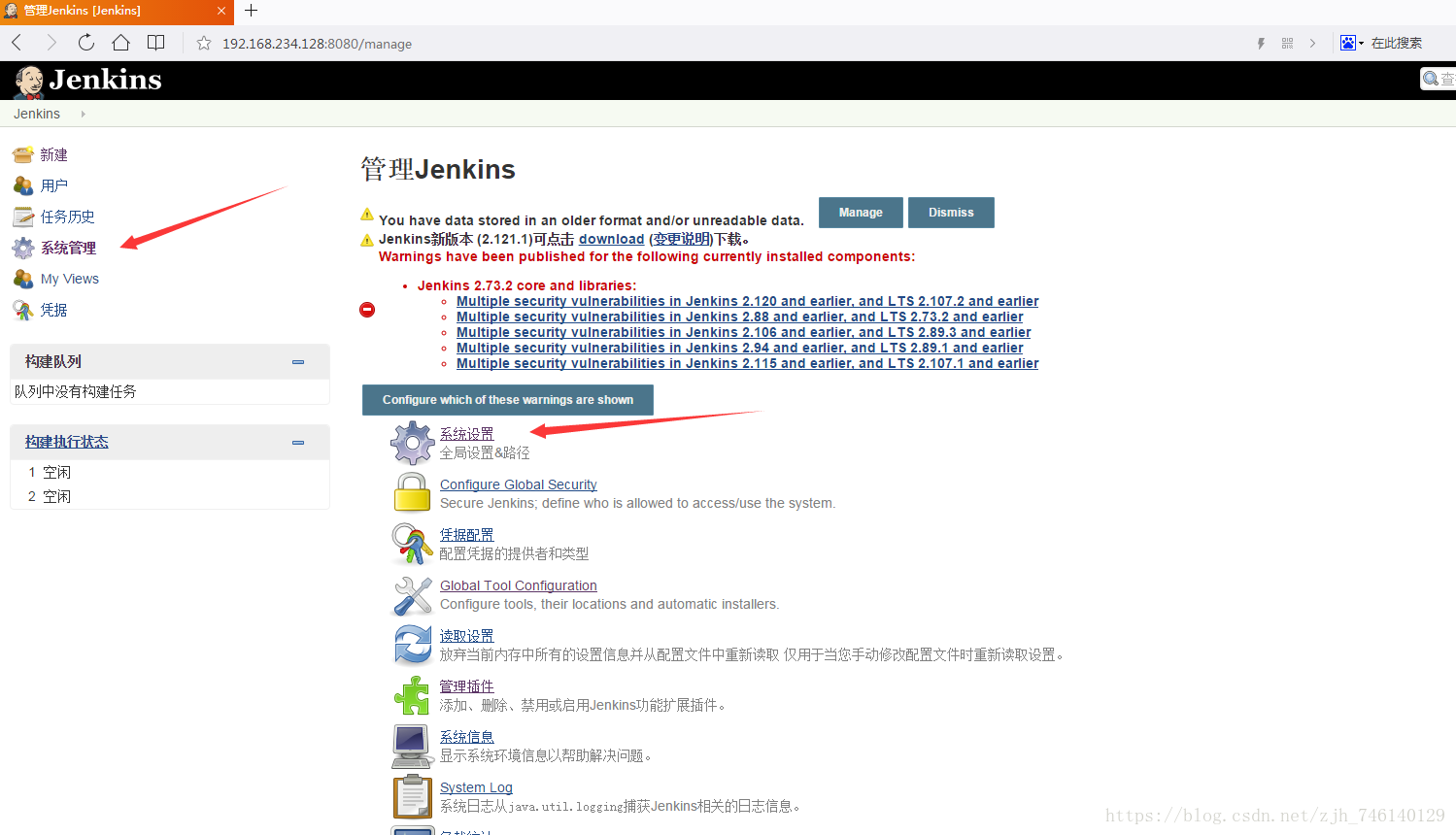Open the reading mode book icon
The image size is (1456, 835).
(155, 43)
